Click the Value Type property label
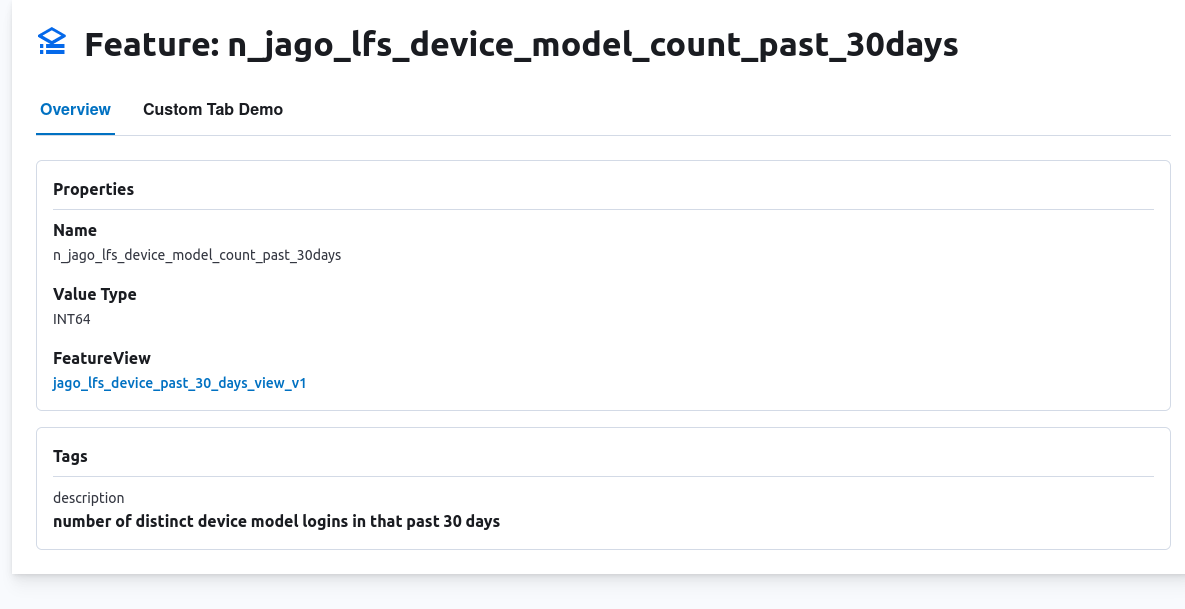Image resolution: width=1185 pixels, height=609 pixels. point(95,294)
